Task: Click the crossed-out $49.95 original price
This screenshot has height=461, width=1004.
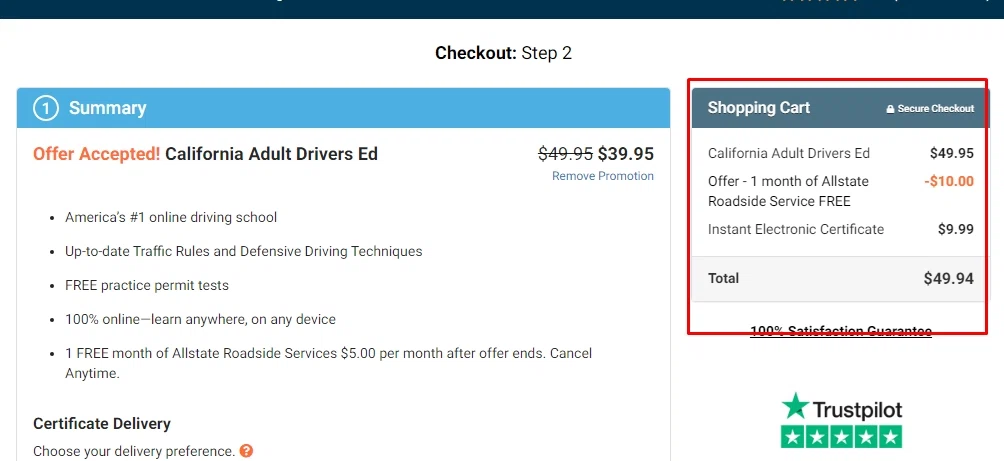Action: click(x=565, y=154)
